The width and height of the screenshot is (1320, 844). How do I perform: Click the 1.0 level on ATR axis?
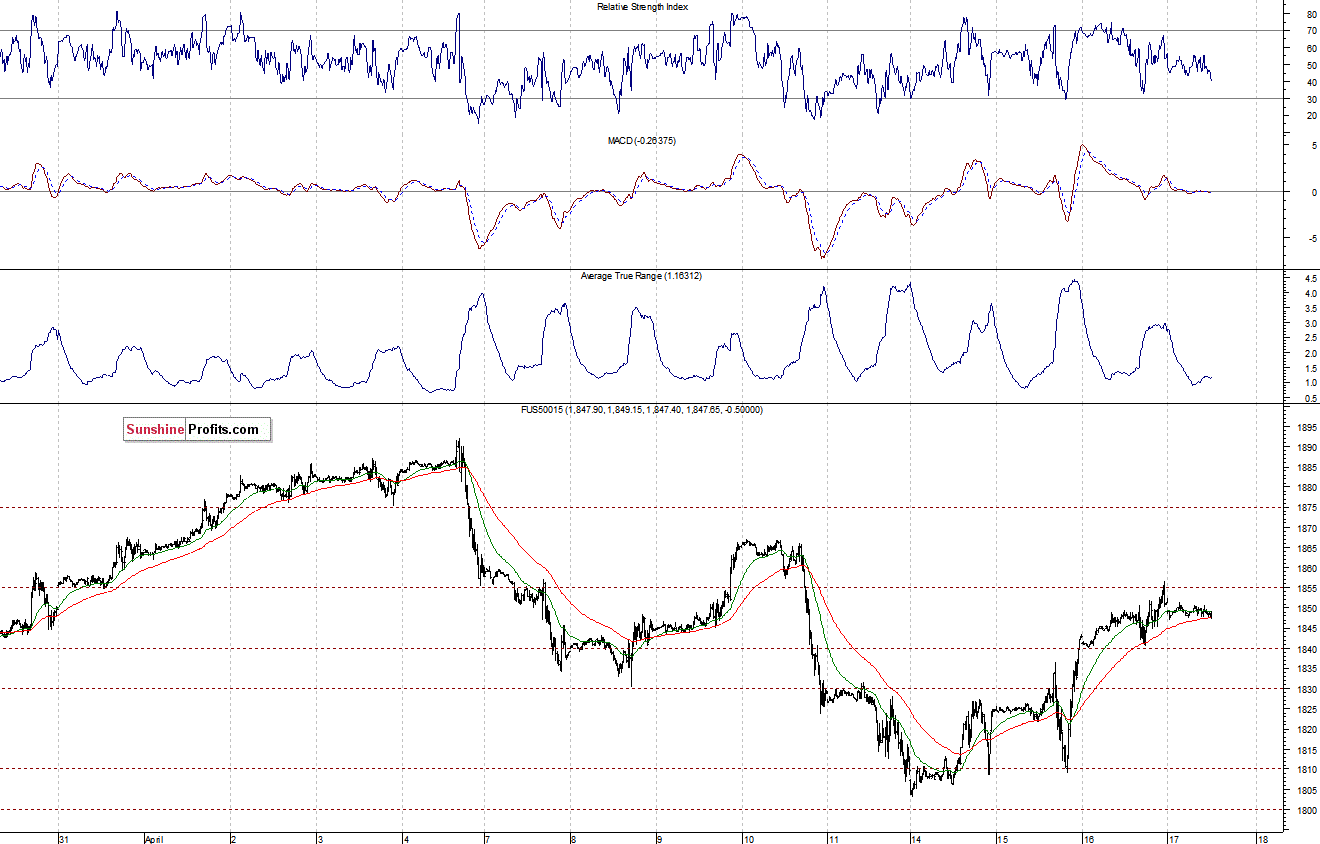point(1310,383)
